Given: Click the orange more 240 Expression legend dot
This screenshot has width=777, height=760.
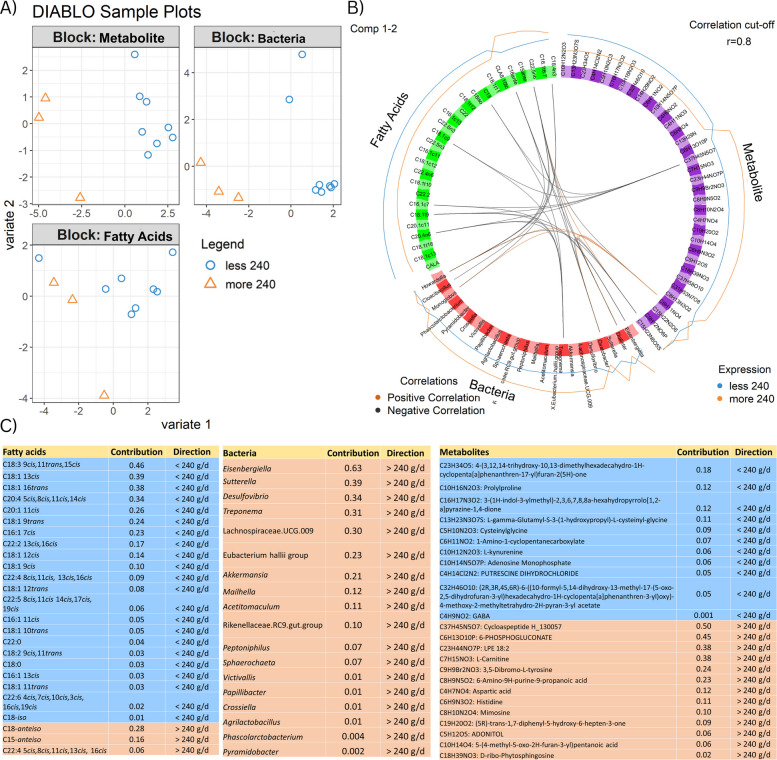Looking at the screenshot, I should pyautogui.click(x=720, y=399).
